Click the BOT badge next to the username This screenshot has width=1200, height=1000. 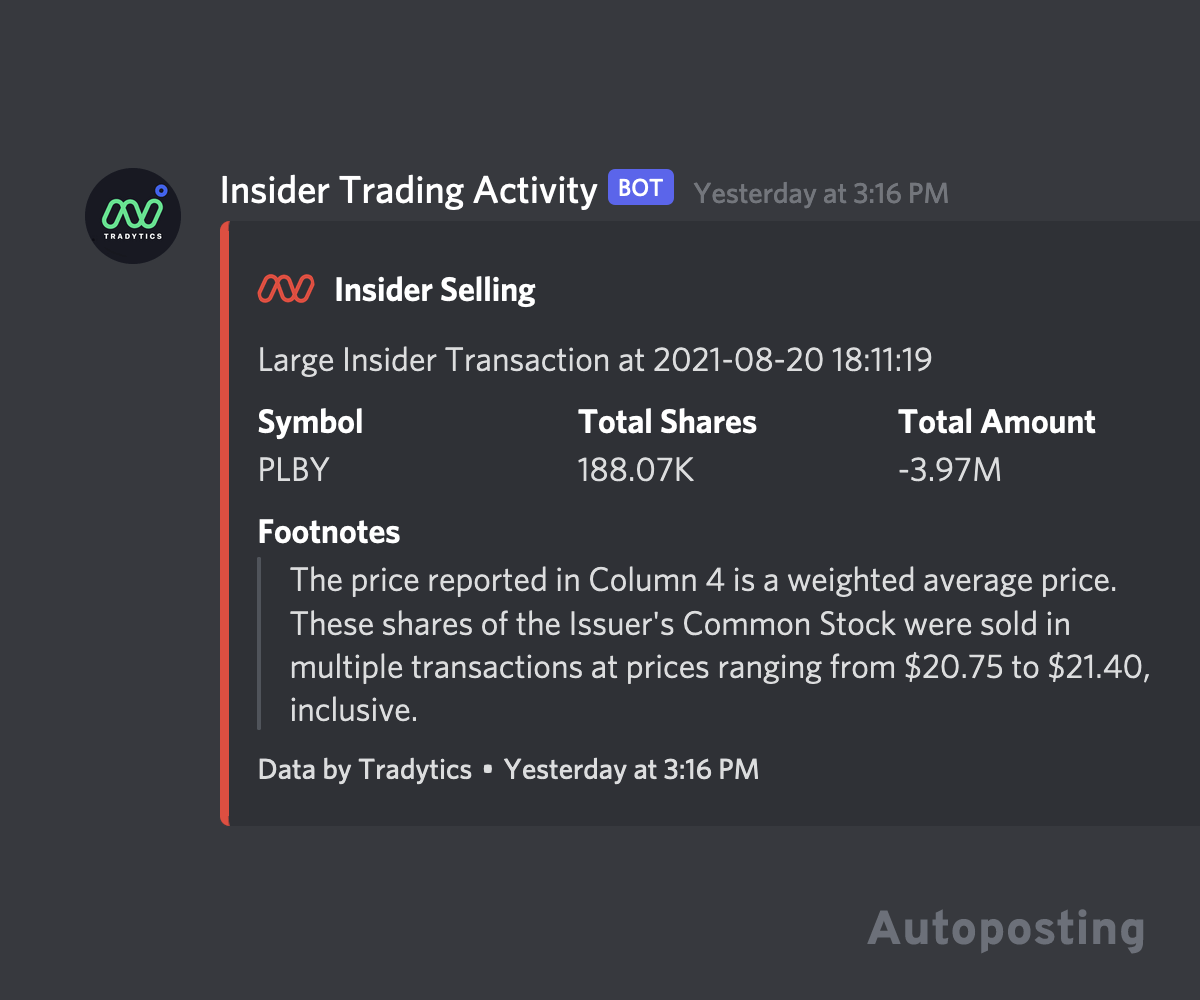point(640,187)
